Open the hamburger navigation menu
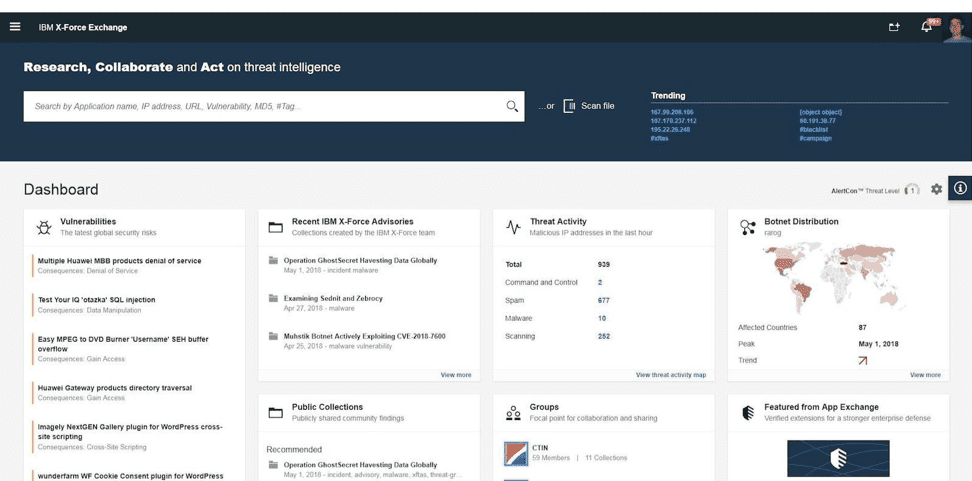Screen dimensions: 972x481 point(15,27)
